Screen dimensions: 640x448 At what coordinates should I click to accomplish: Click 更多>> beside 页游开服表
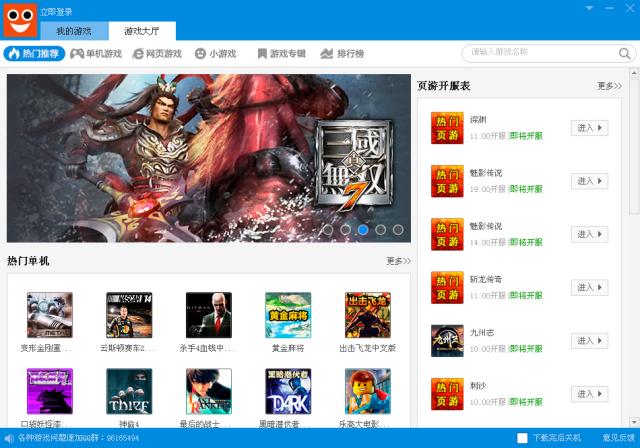(609, 86)
